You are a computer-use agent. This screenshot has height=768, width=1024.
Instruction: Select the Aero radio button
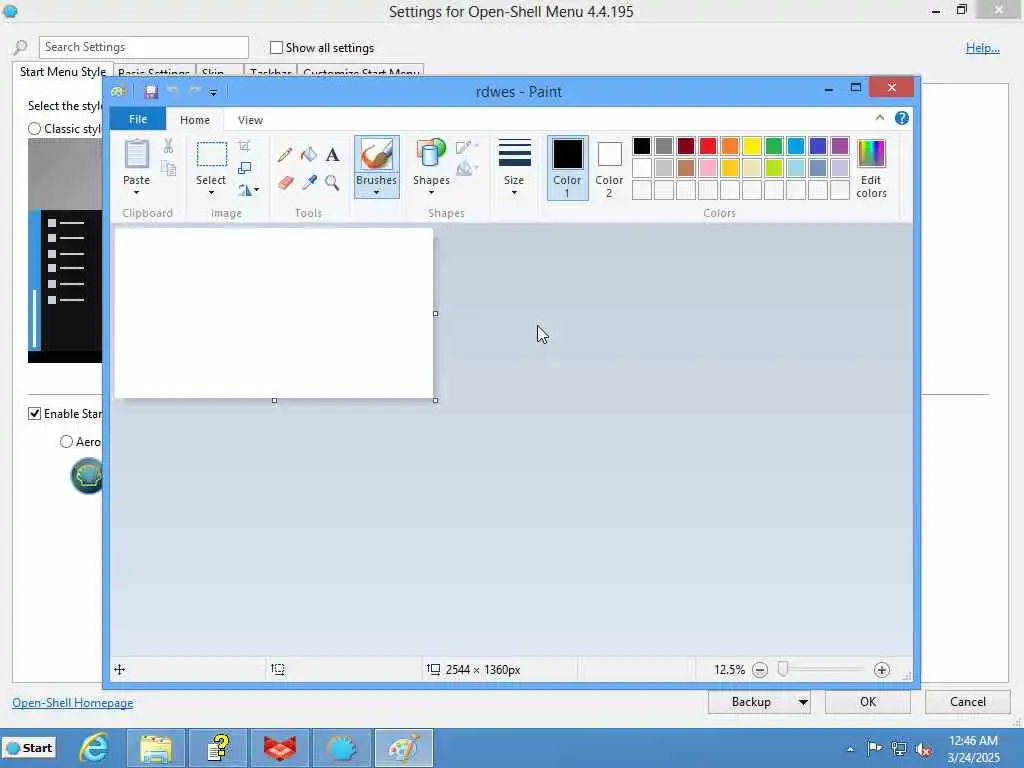66,441
